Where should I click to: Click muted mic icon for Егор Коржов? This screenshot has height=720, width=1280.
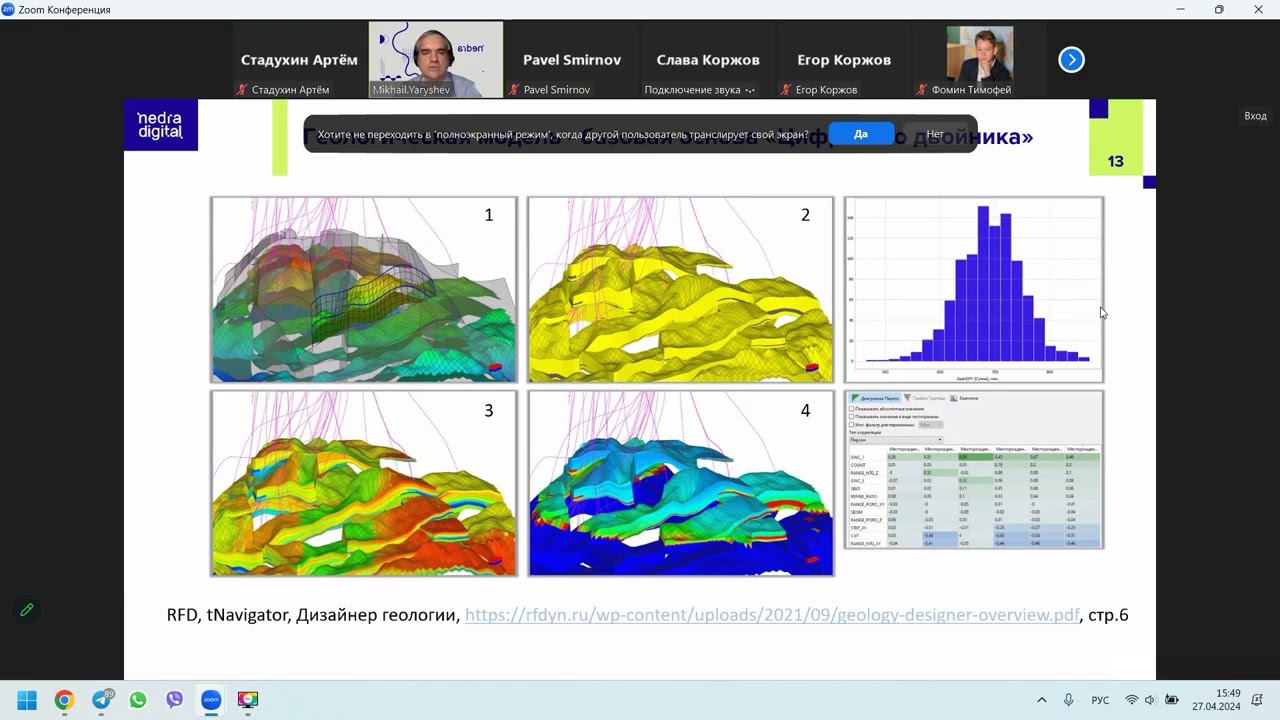(x=786, y=90)
